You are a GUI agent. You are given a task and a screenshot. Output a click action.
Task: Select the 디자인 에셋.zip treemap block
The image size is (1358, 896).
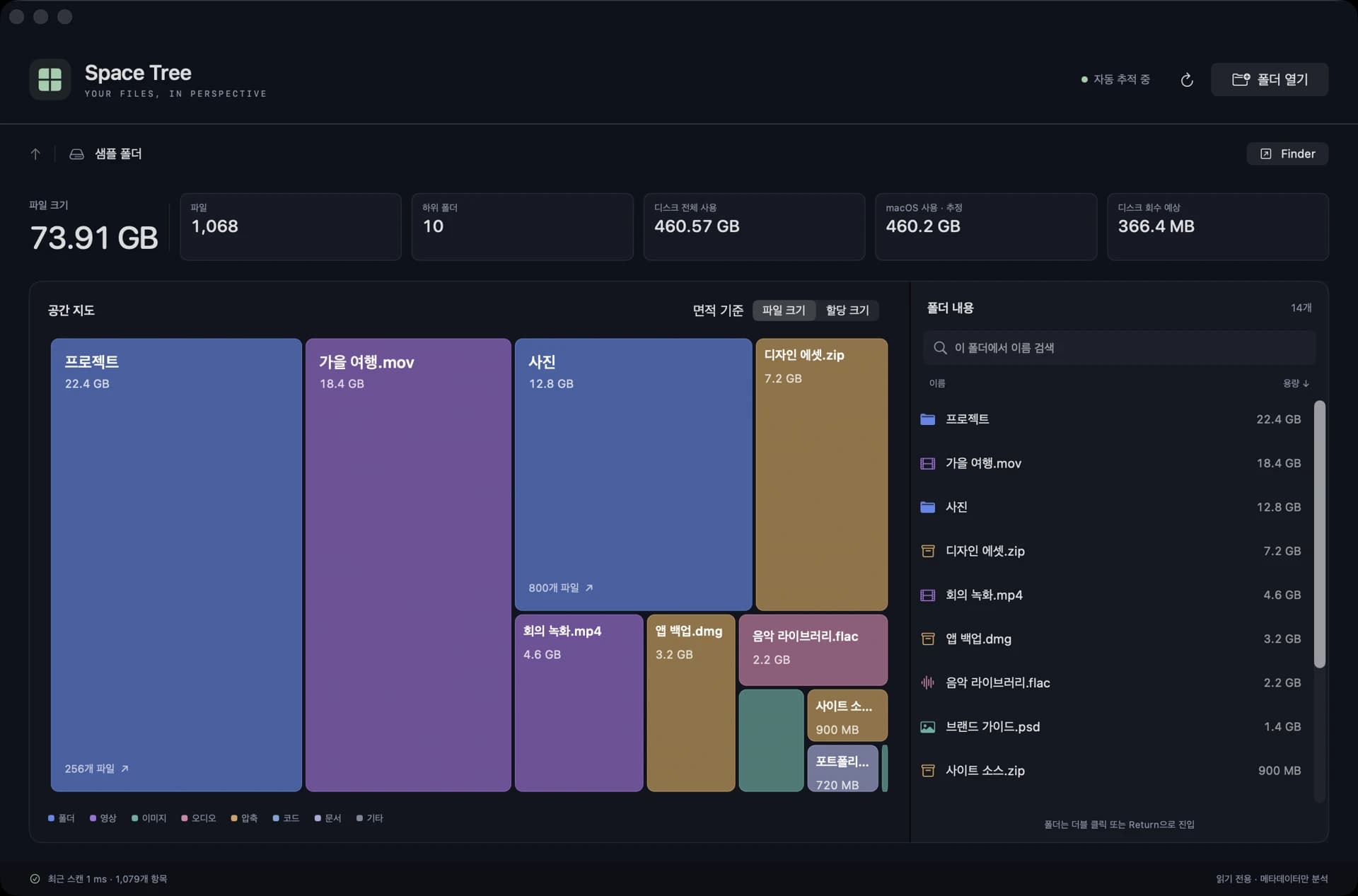[x=821, y=475]
